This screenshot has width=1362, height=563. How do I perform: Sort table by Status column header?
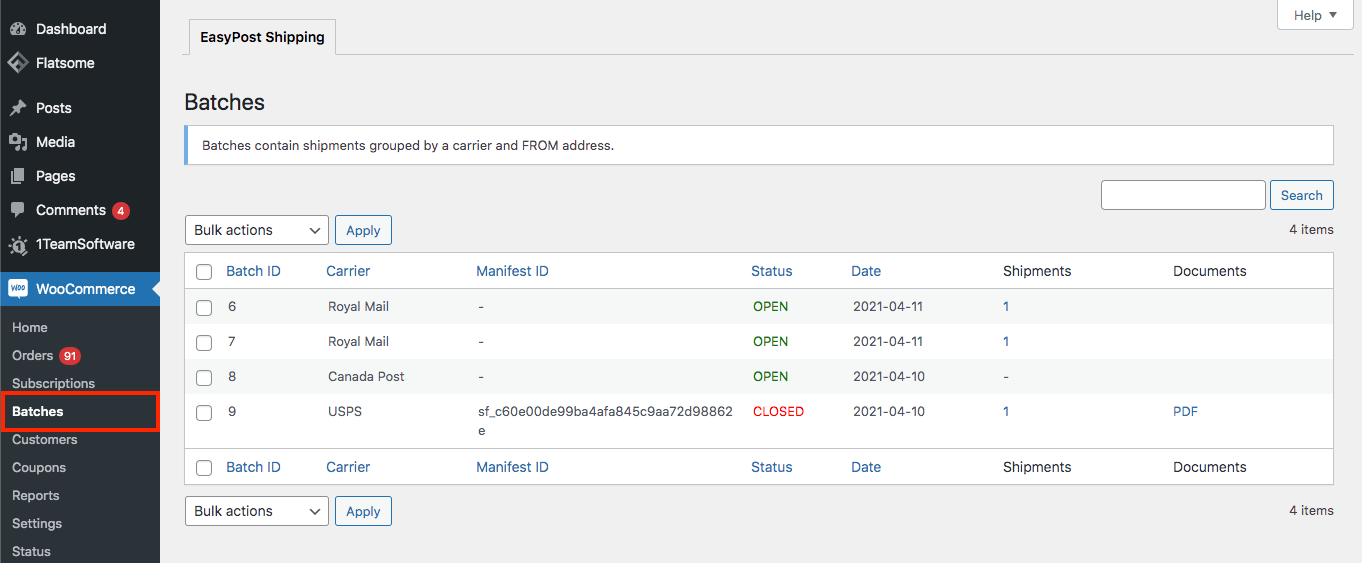[771, 271]
